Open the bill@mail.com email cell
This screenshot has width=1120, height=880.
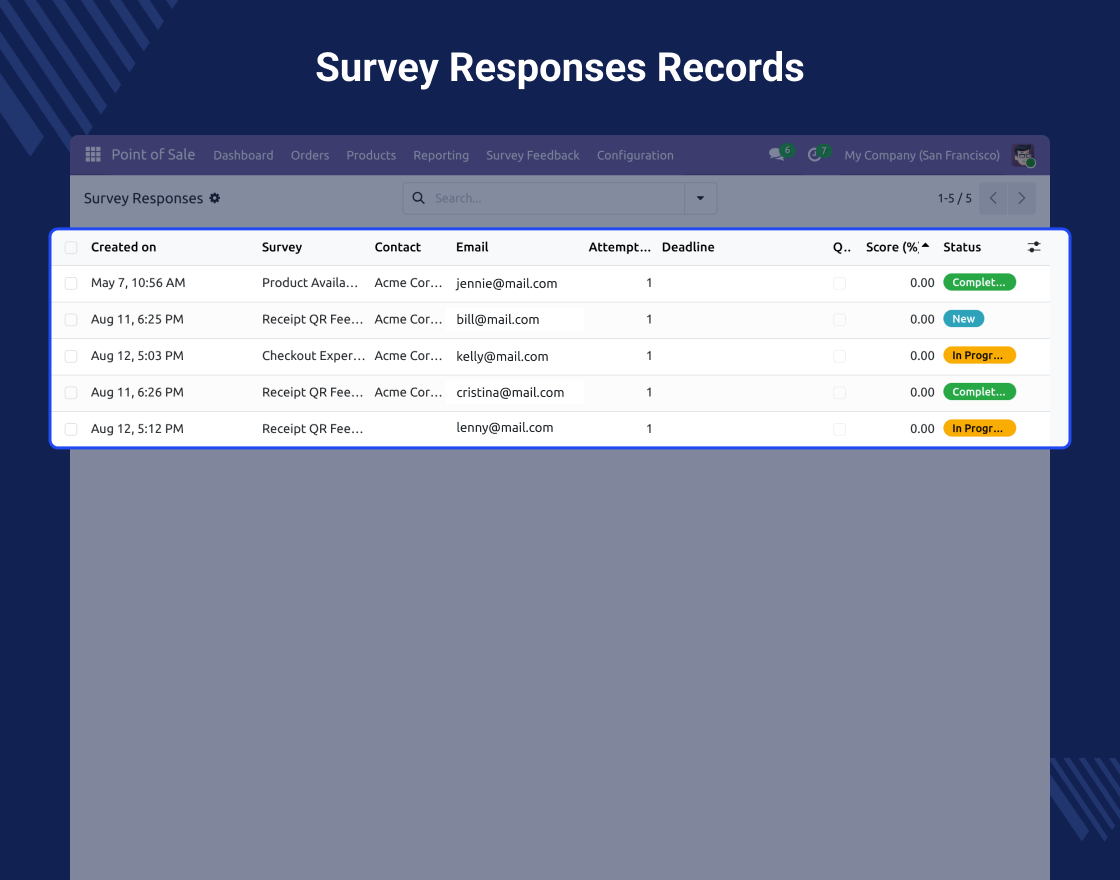click(498, 319)
